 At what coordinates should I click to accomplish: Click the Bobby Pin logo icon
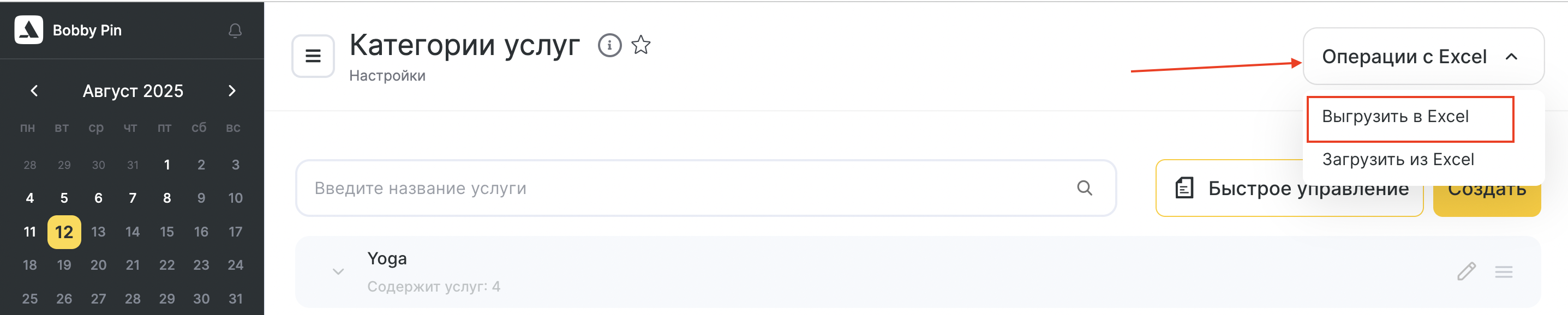[x=28, y=30]
